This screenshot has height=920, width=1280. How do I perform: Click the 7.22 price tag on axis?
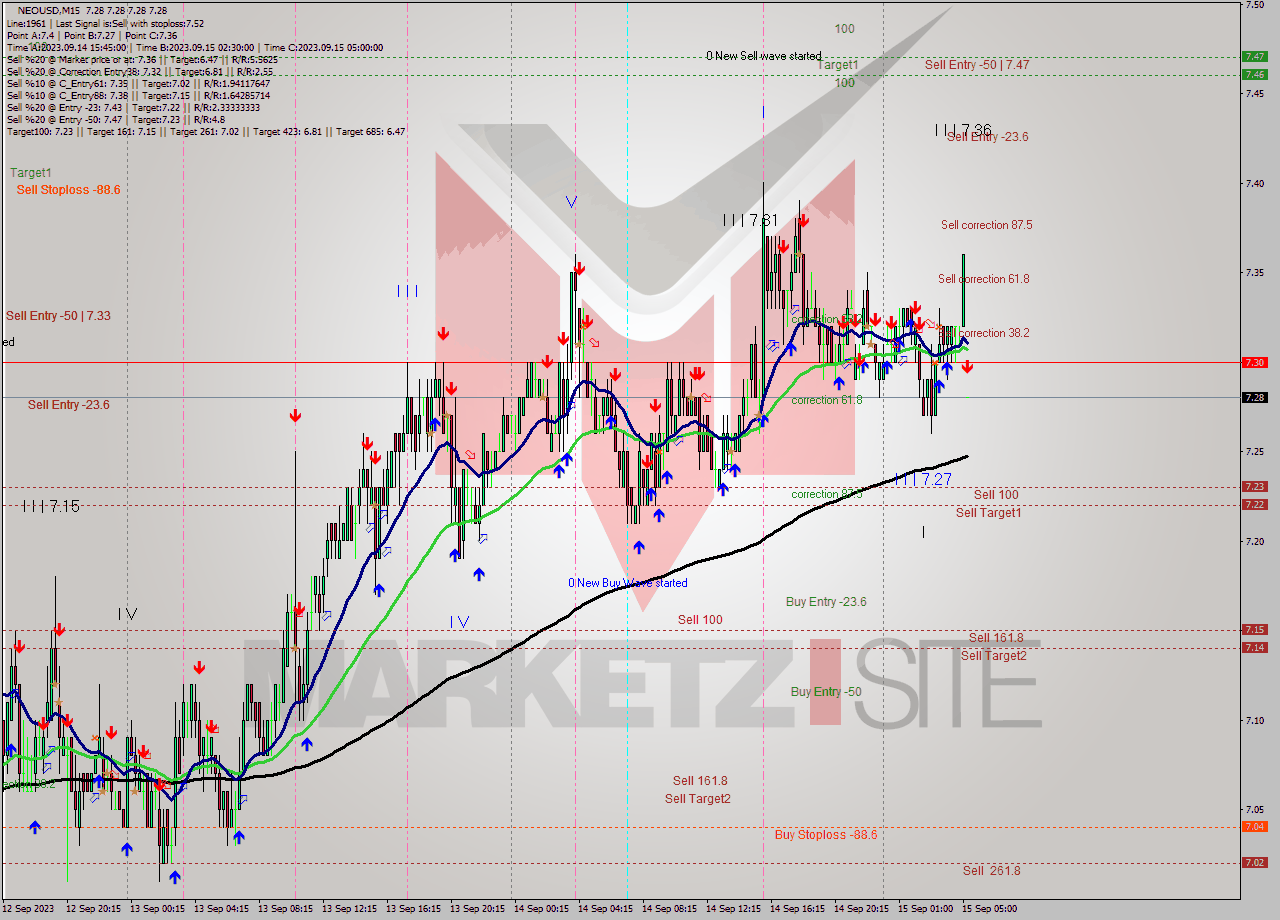[x=1254, y=504]
